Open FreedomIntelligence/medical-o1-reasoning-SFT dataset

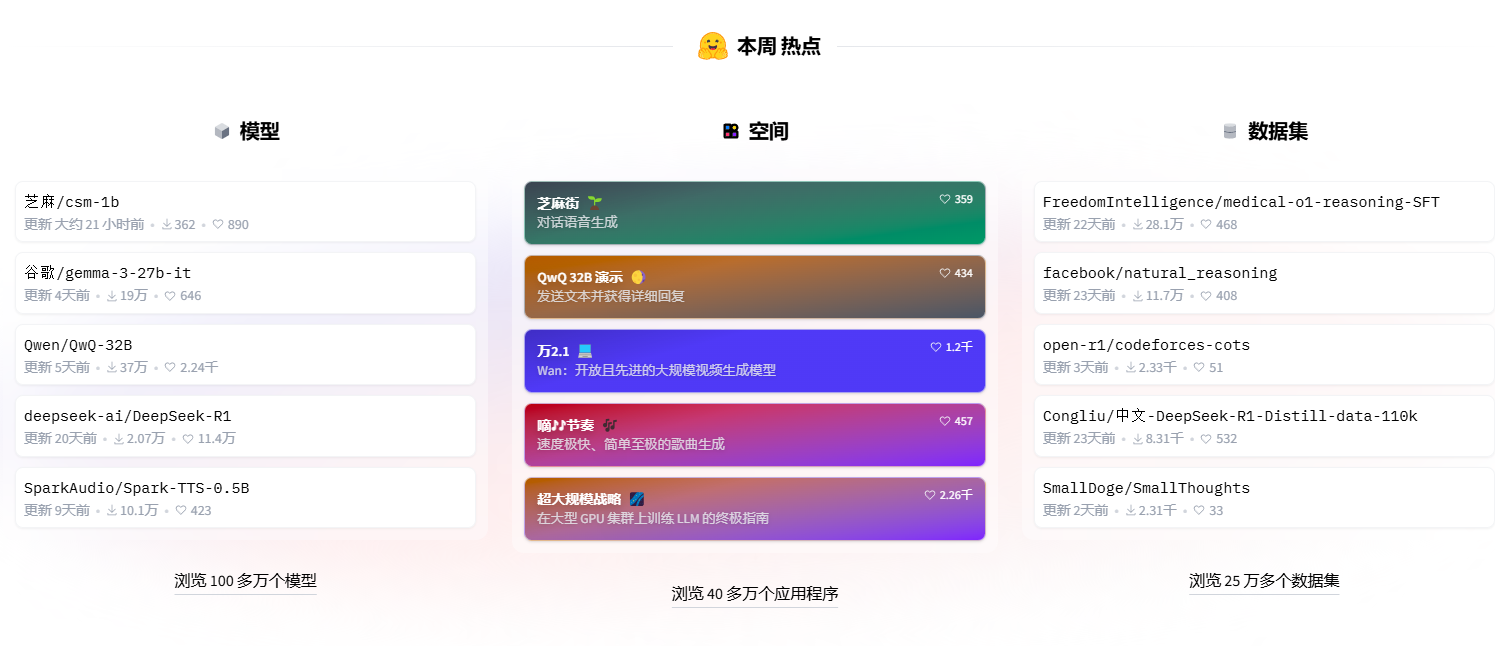click(x=1264, y=212)
